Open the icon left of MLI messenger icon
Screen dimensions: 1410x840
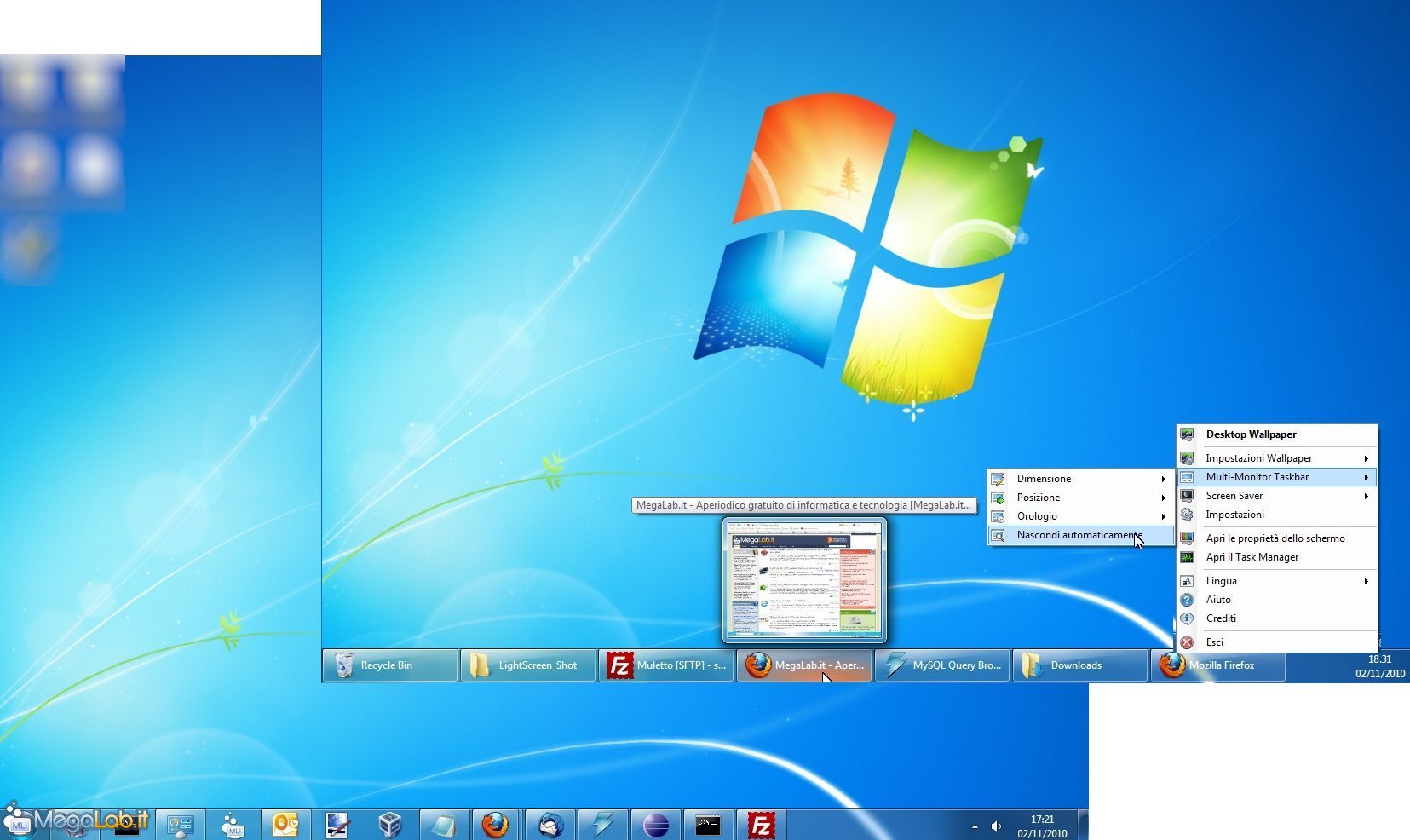click(180, 825)
